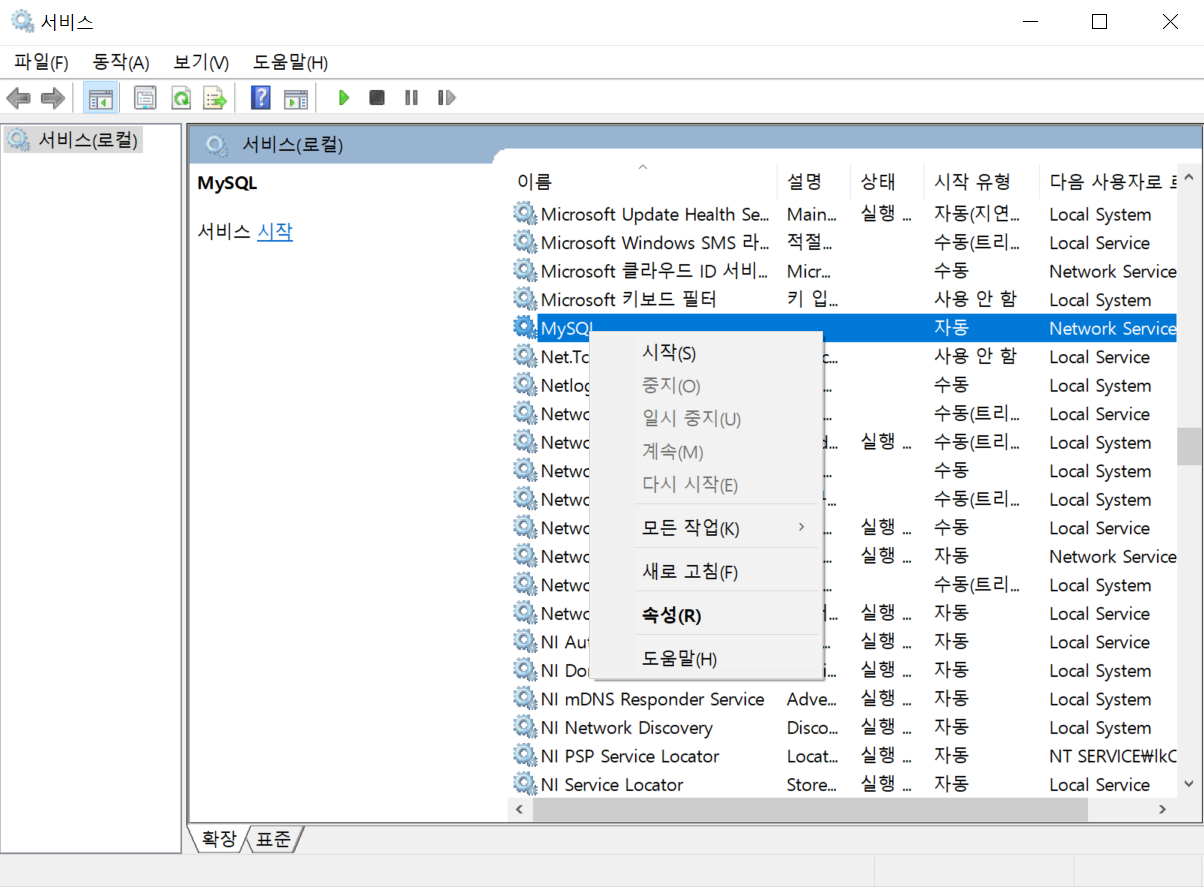Open the 동작(A) menu
This screenshot has width=1204, height=887.
[121, 62]
